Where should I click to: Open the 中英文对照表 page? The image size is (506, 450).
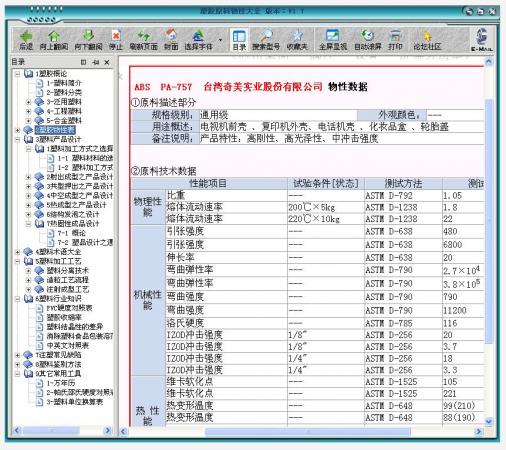[68, 345]
